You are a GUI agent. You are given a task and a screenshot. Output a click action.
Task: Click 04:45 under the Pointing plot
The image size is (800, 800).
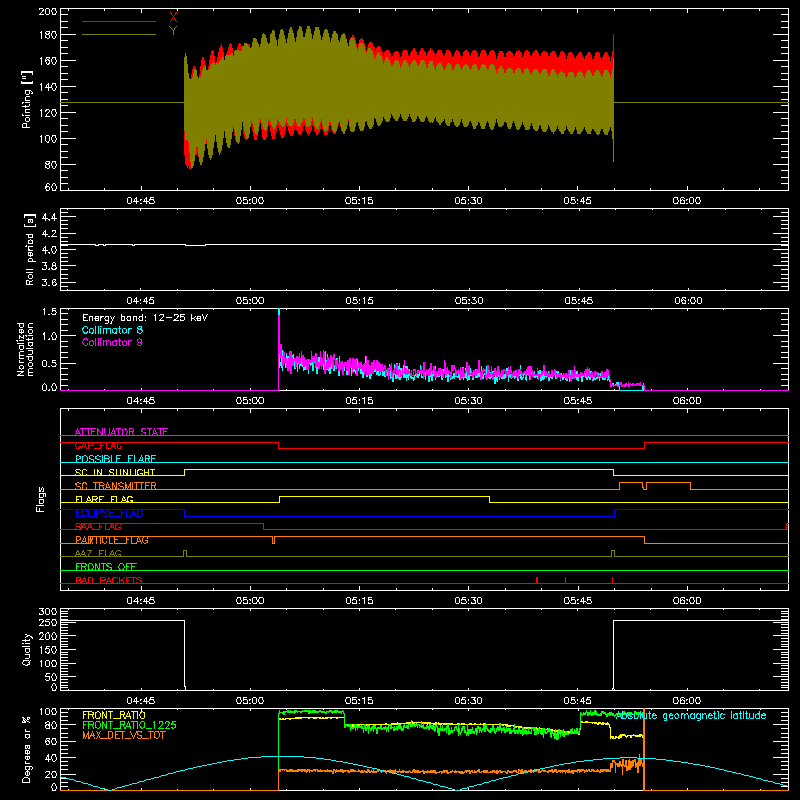click(141, 201)
